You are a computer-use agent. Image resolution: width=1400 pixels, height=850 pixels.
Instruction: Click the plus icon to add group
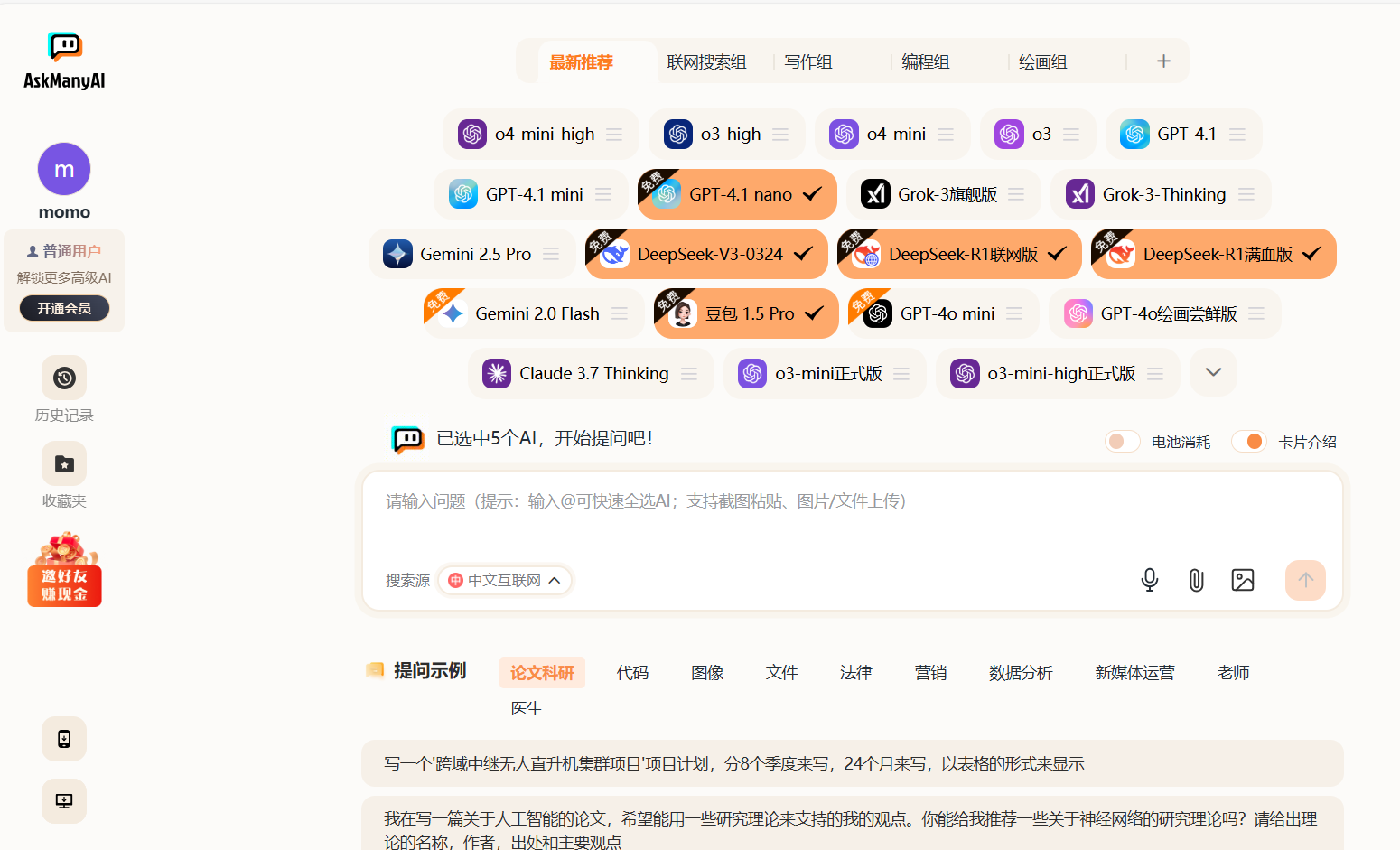[x=1163, y=61]
